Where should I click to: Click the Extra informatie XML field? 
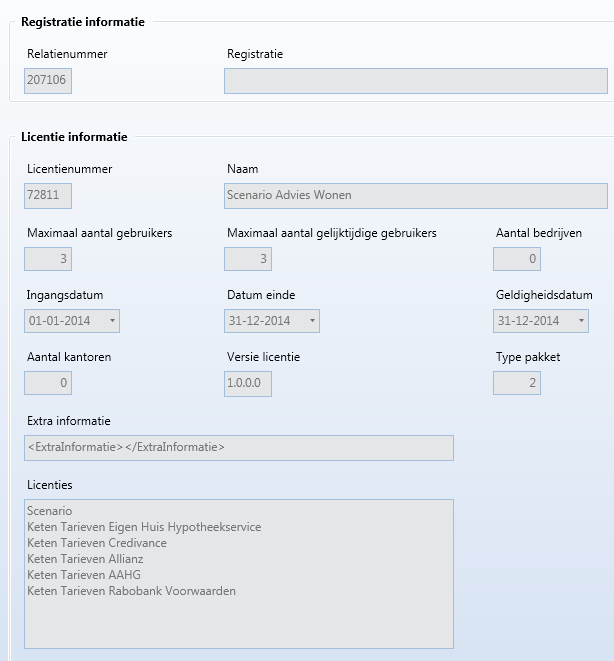239,448
